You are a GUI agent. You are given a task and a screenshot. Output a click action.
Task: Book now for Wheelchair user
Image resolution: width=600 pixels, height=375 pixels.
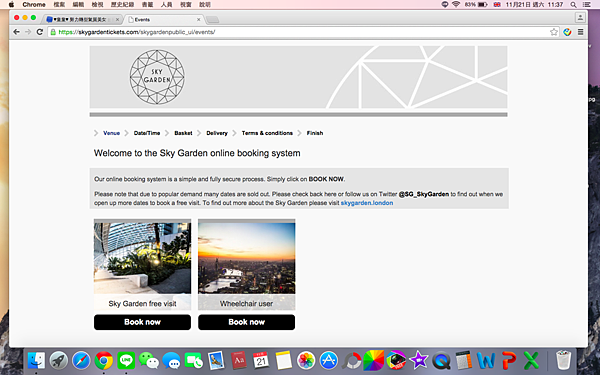coord(246,322)
